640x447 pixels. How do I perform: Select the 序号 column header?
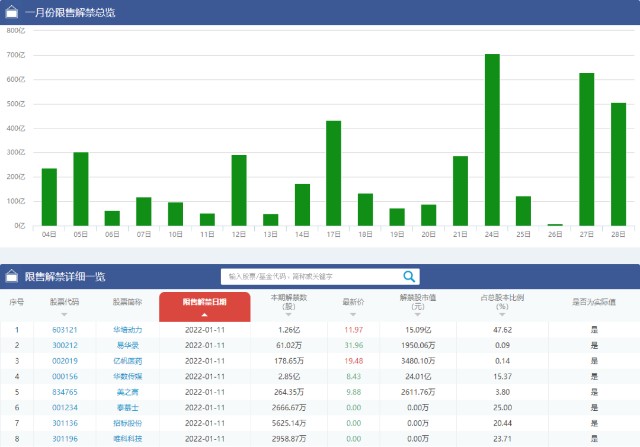point(16,301)
